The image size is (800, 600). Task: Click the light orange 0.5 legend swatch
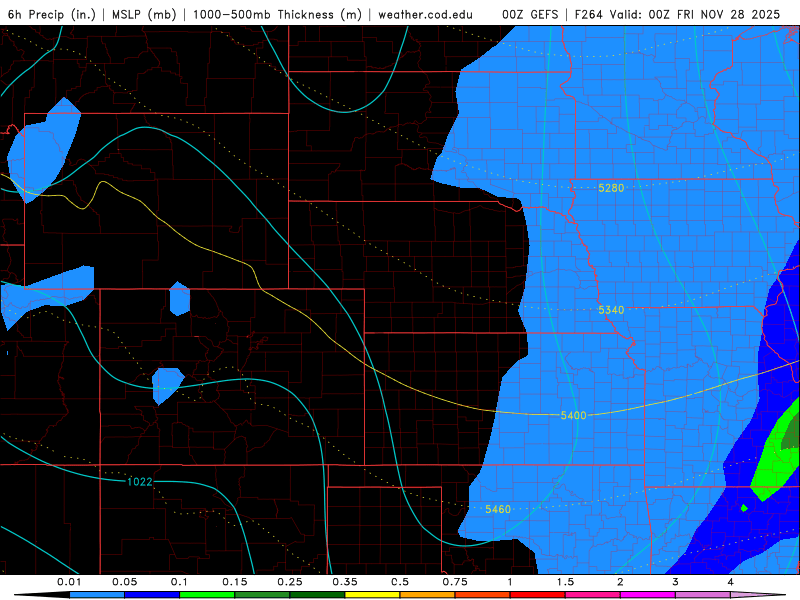(x=428, y=595)
